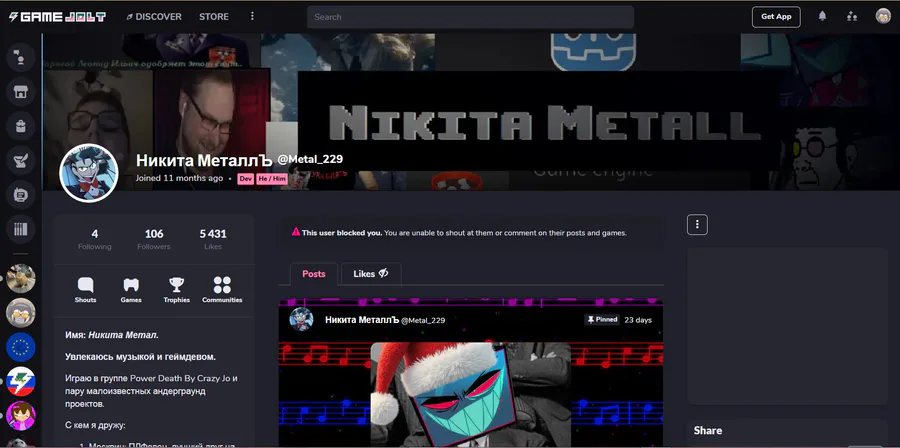
Task: Click the warning triangle in blocked notice
Action: (296, 232)
